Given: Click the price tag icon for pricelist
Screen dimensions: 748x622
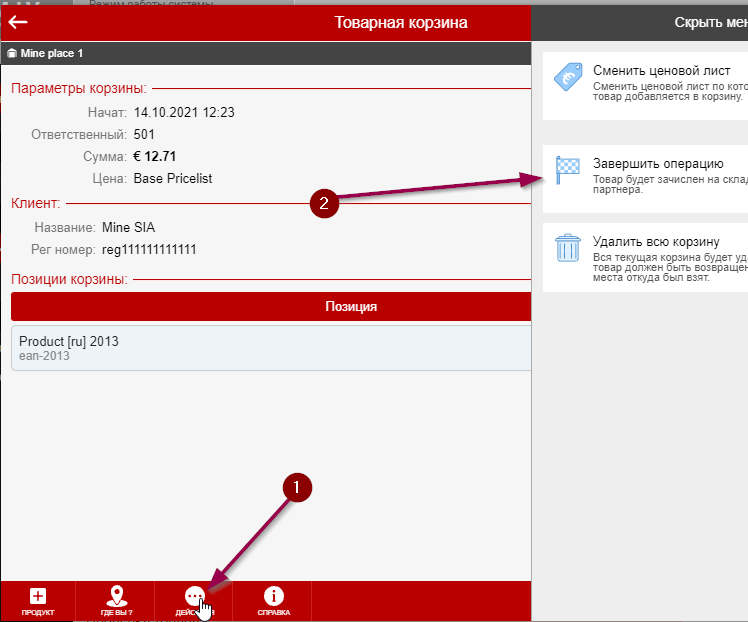Looking at the screenshot, I should [568, 77].
